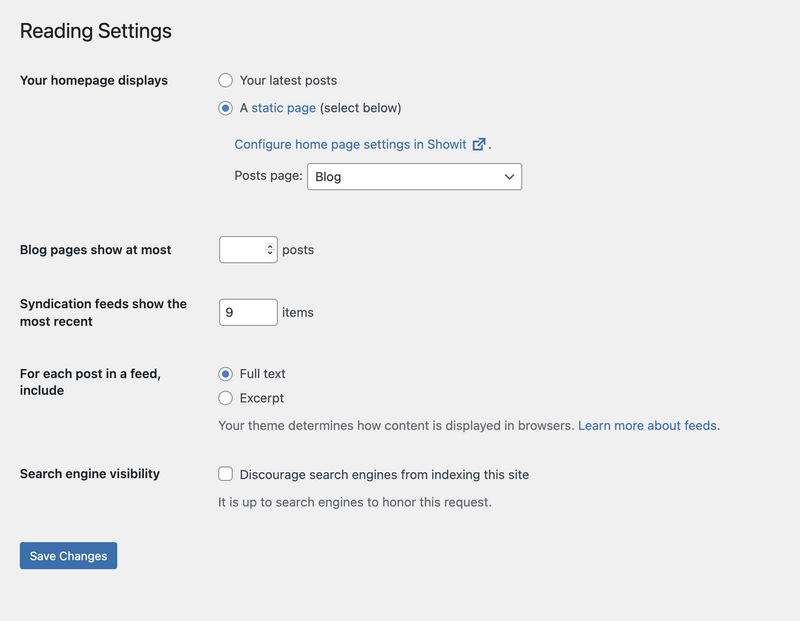This screenshot has height=621, width=800.
Task: Click the chevron arrow in Posts page select
Action: (x=509, y=177)
